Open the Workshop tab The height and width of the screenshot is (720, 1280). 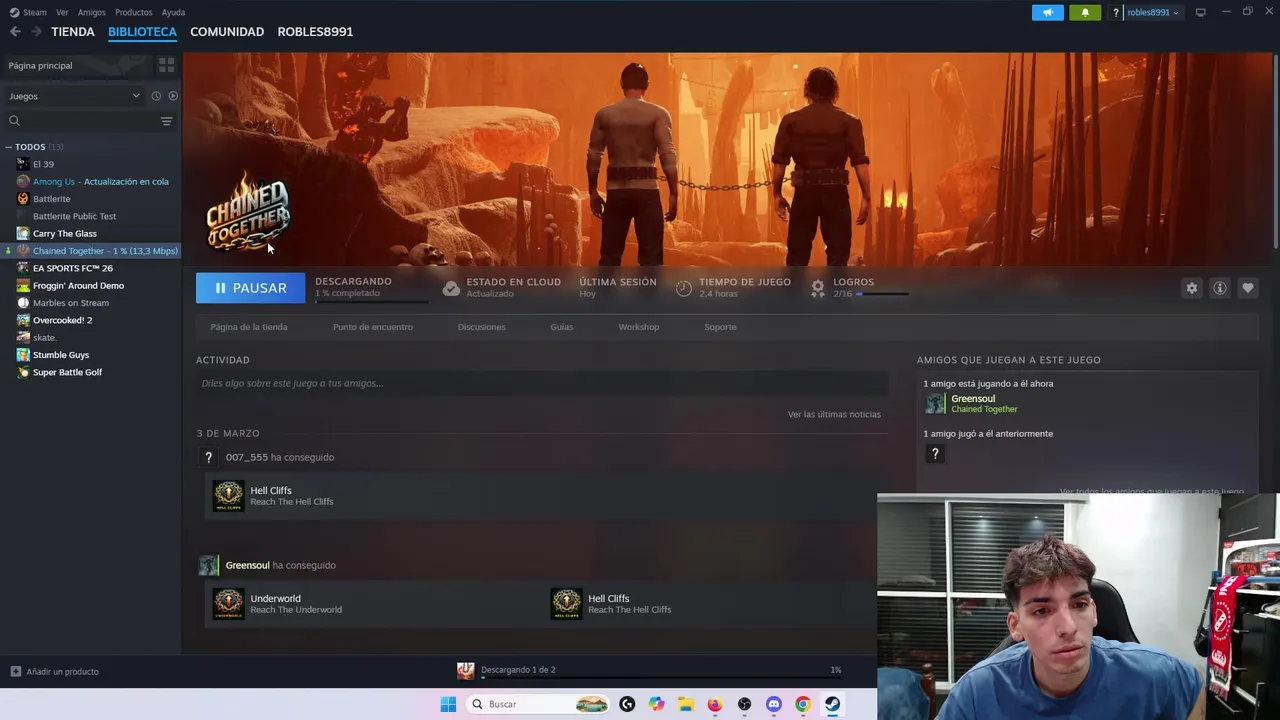(x=639, y=327)
